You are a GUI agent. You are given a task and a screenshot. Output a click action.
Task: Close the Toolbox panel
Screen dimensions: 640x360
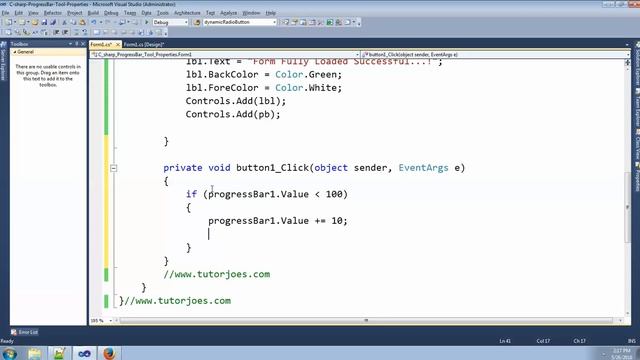point(83,44)
